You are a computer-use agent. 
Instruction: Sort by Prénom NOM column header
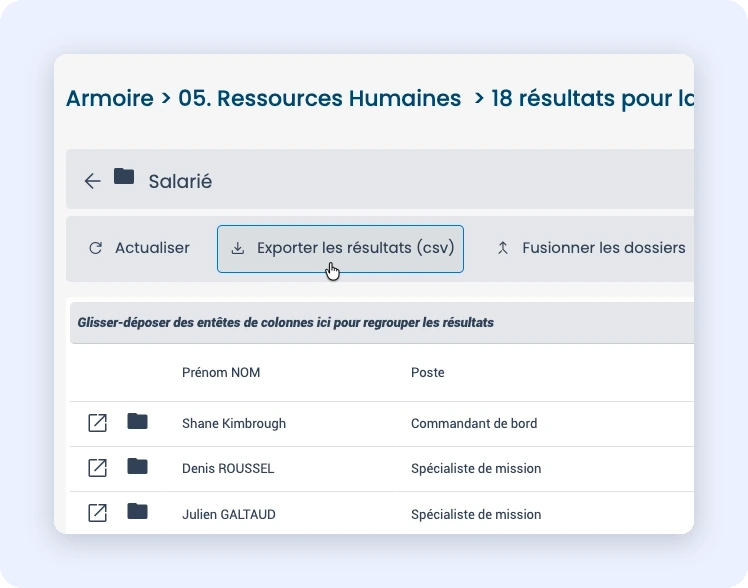click(221, 372)
